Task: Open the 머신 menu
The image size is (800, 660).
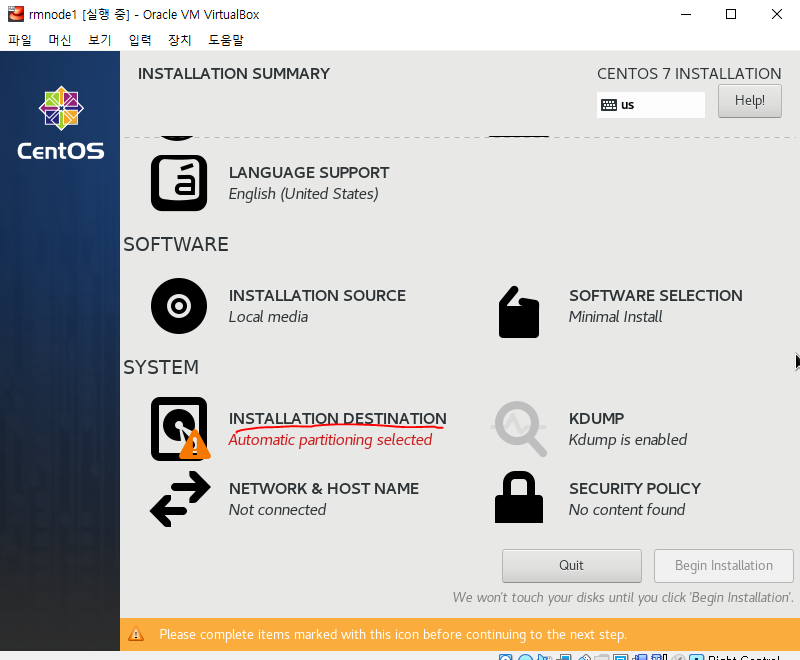Action: pyautogui.click(x=60, y=40)
